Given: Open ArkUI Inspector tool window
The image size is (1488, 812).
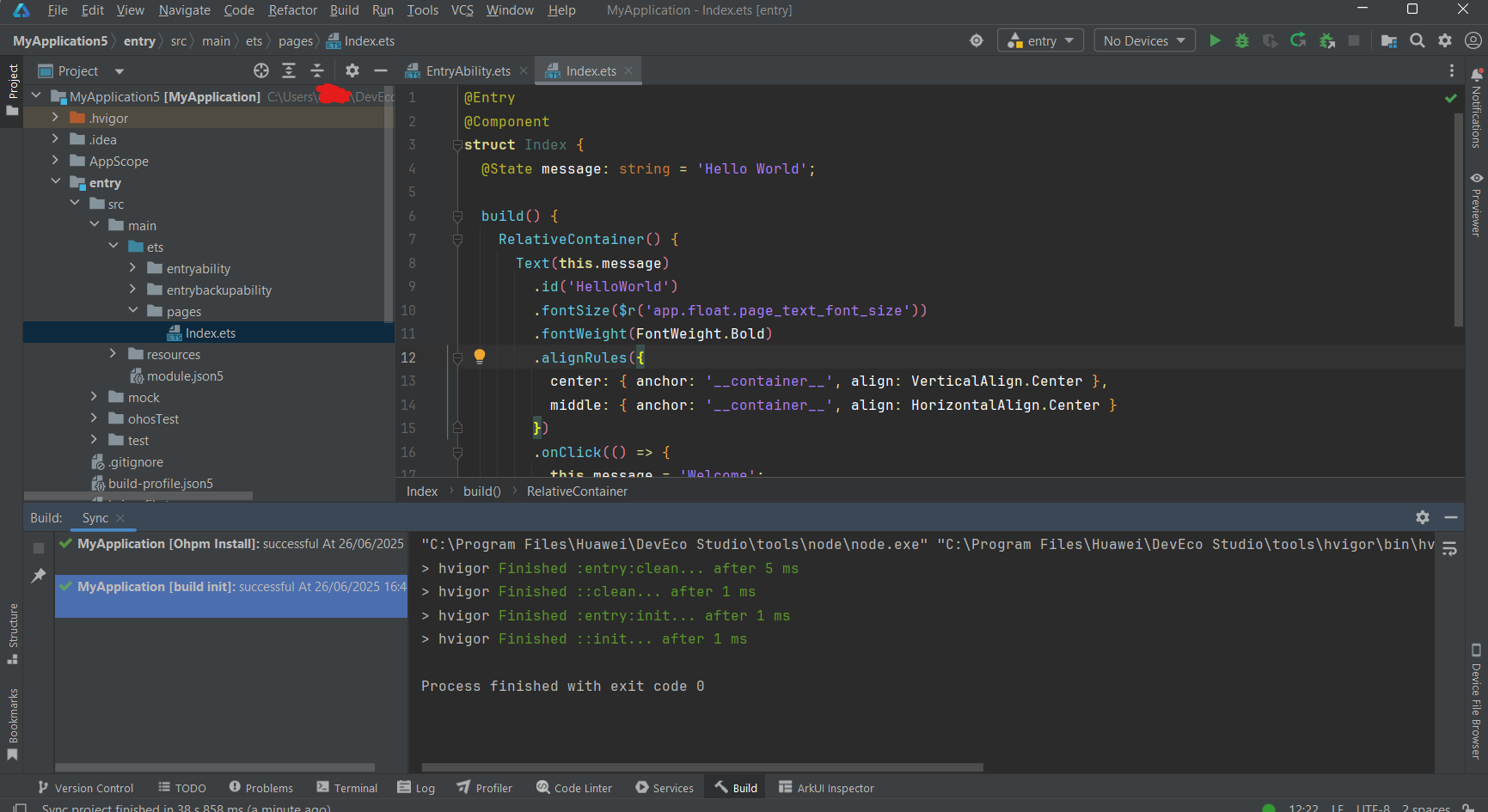Looking at the screenshot, I should (x=826, y=787).
